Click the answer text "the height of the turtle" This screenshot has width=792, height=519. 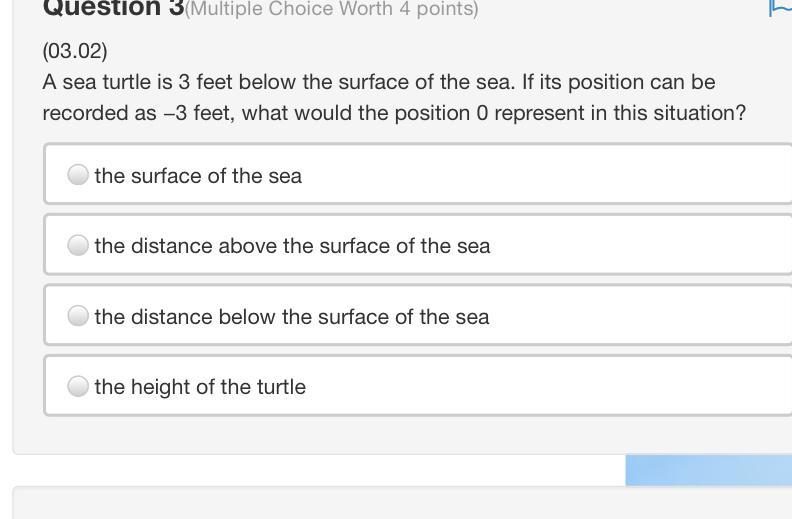click(x=200, y=387)
